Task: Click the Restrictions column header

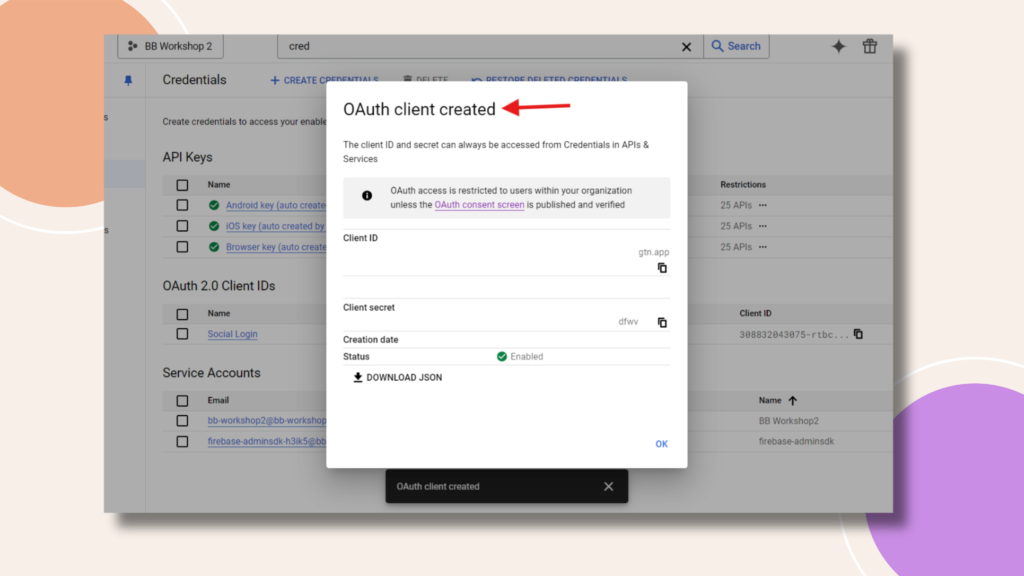Action: tap(743, 185)
